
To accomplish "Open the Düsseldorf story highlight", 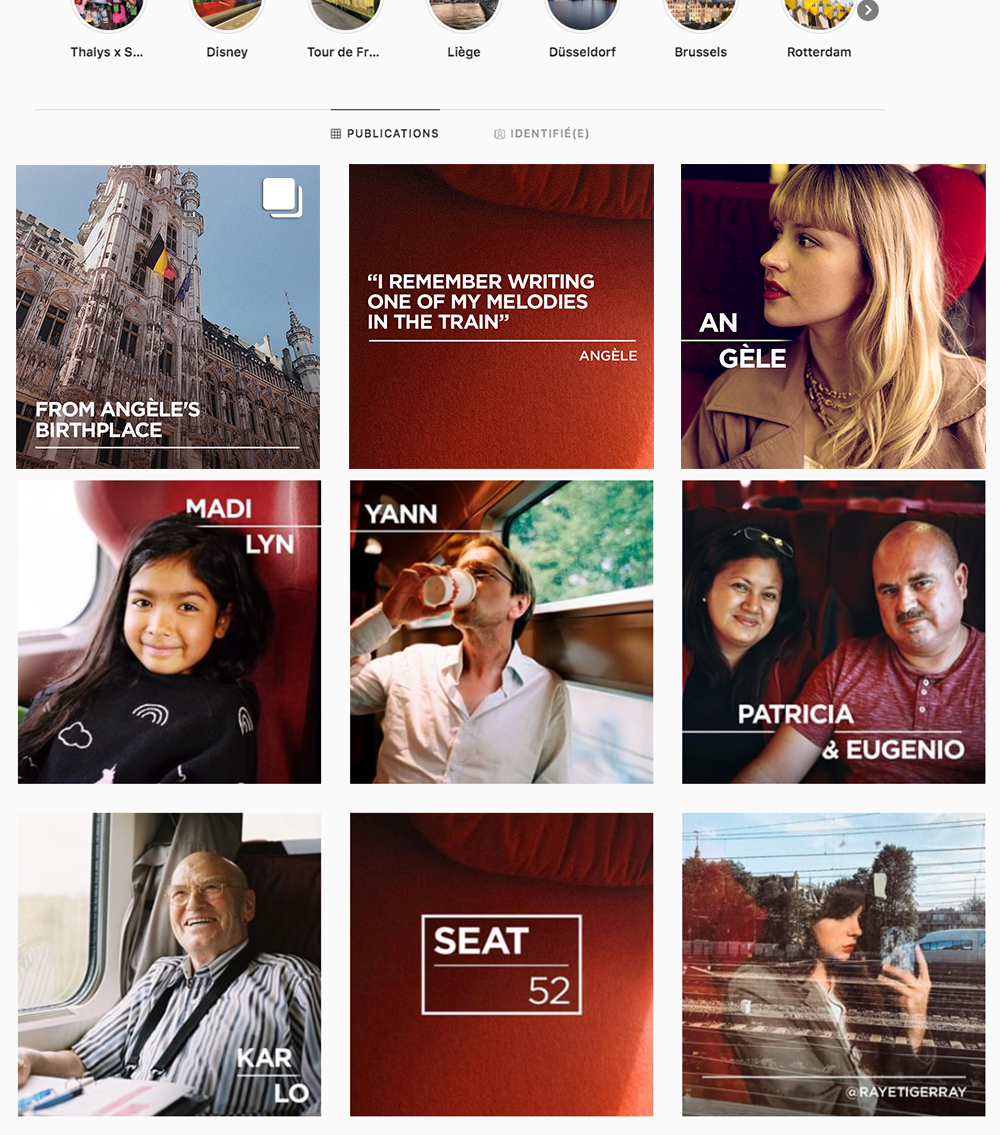I will (x=582, y=14).
